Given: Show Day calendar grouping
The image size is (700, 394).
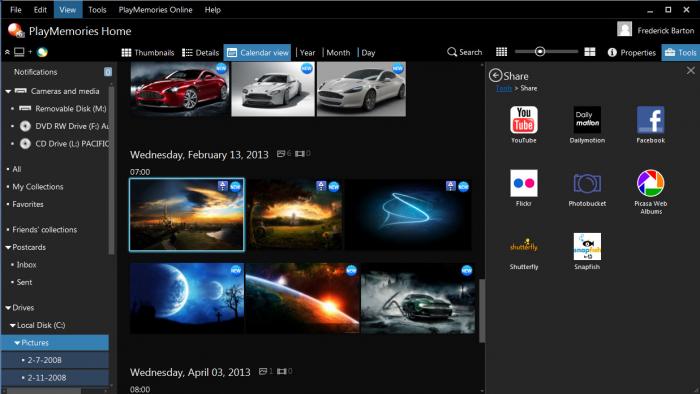Looking at the screenshot, I should 368,53.
